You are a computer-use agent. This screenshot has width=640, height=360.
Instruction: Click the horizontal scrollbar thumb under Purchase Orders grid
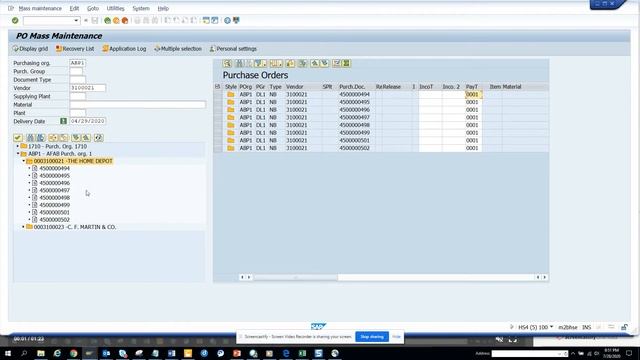pos(296,277)
